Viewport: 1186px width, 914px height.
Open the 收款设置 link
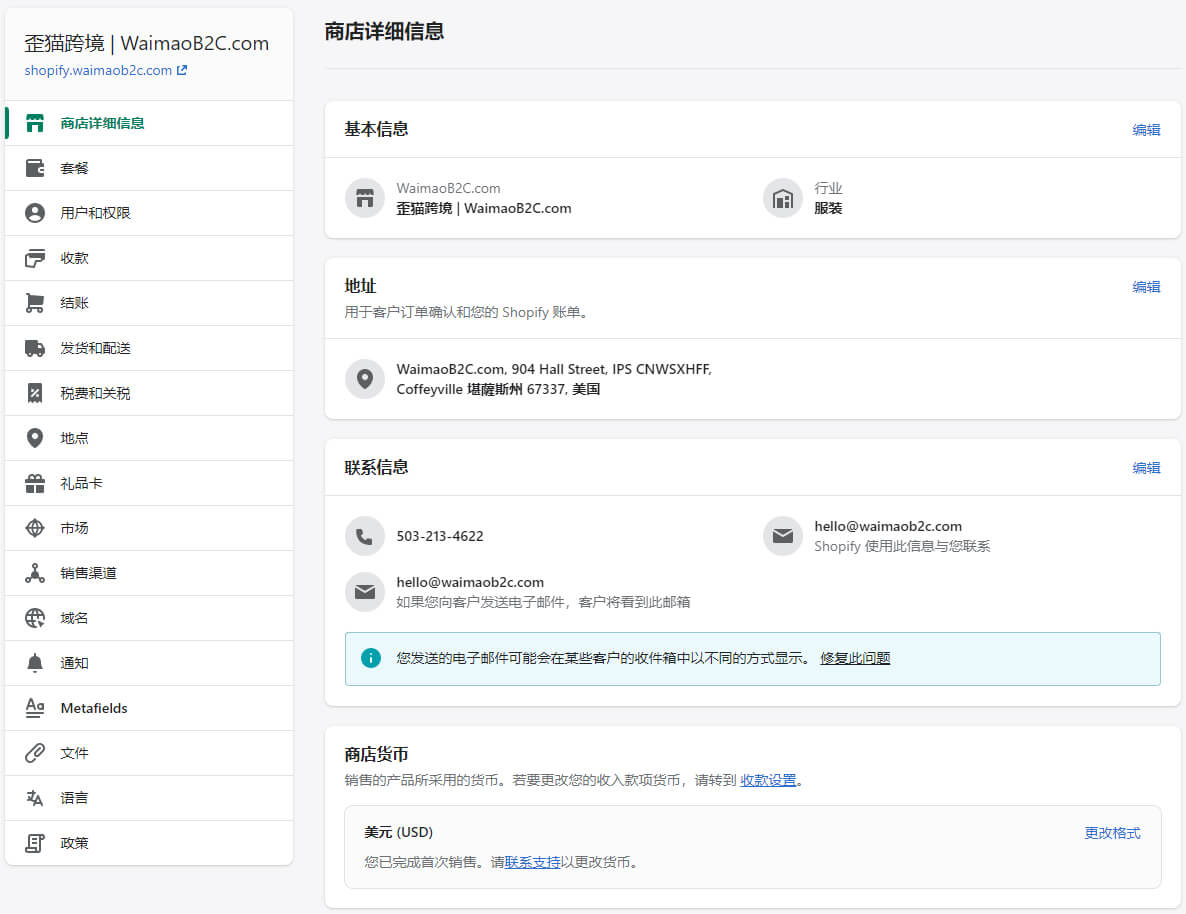[x=768, y=780]
